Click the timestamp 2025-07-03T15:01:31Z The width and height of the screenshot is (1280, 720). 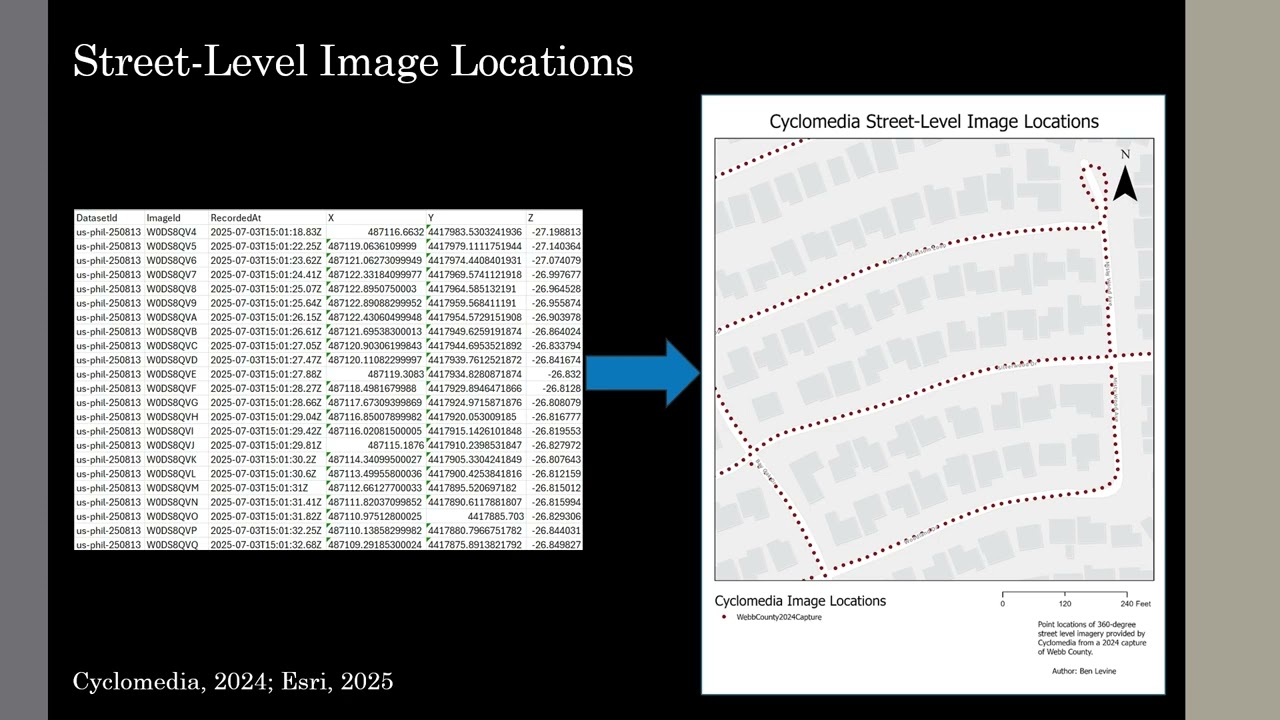pos(258,488)
